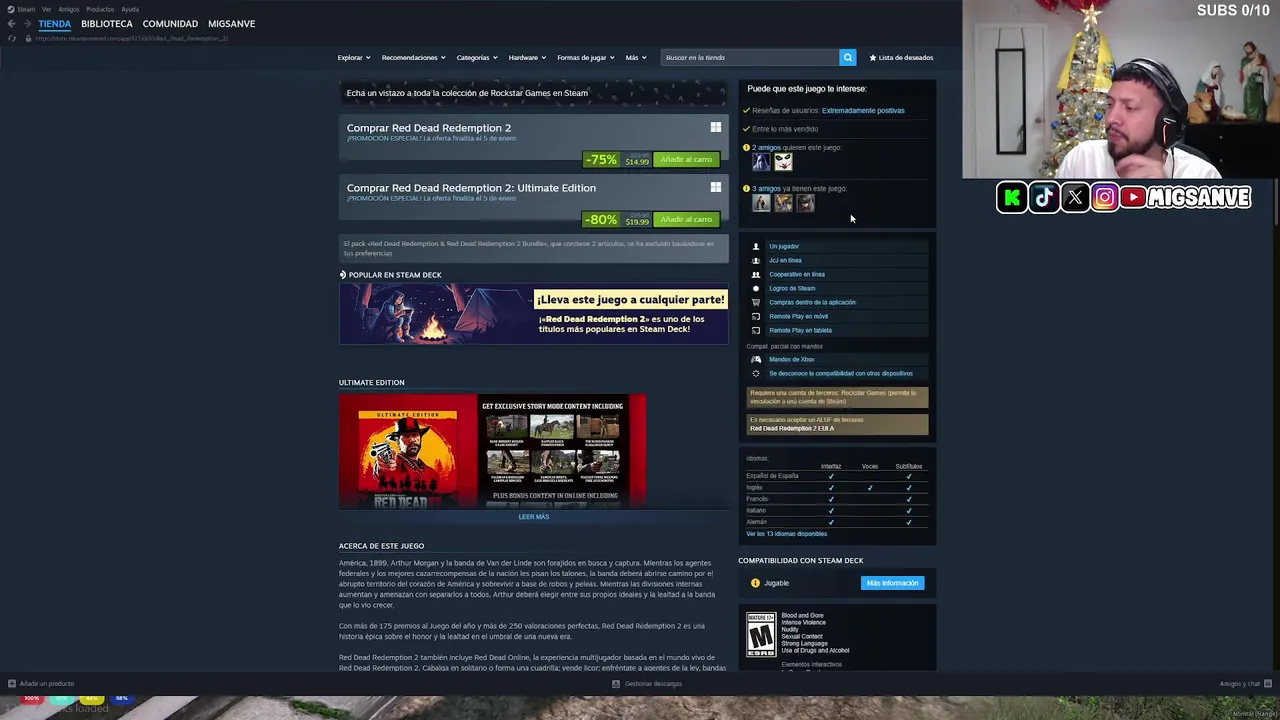Click the yellow Steam Deck Jugable info icon
Viewport: 1280px width, 720px height.
tap(755, 583)
